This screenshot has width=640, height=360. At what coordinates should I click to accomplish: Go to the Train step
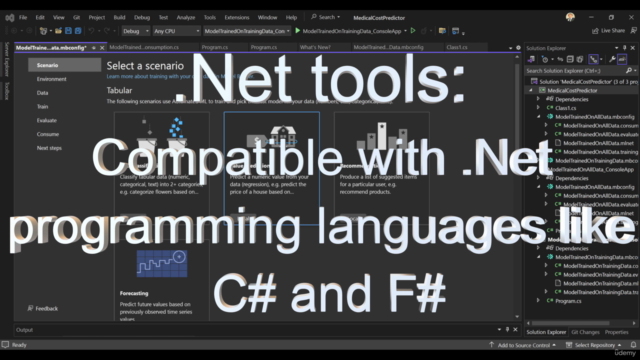(x=42, y=107)
